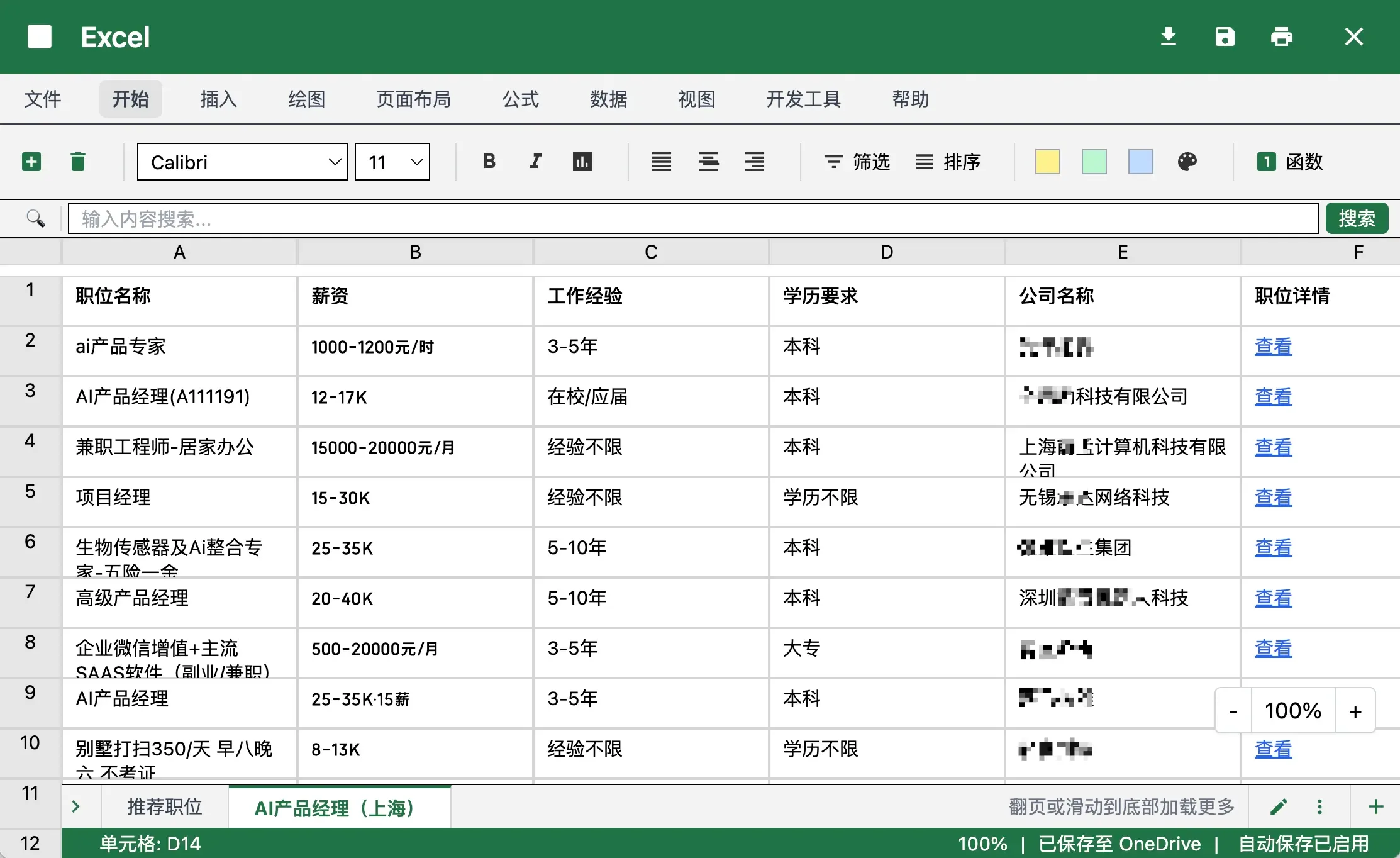This screenshot has height=858, width=1400.
Task: Click the print icon
Action: [x=1281, y=36]
